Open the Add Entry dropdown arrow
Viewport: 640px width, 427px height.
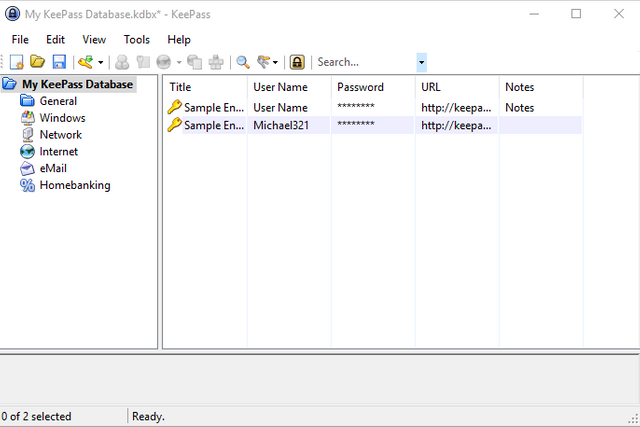click(100, 62)
